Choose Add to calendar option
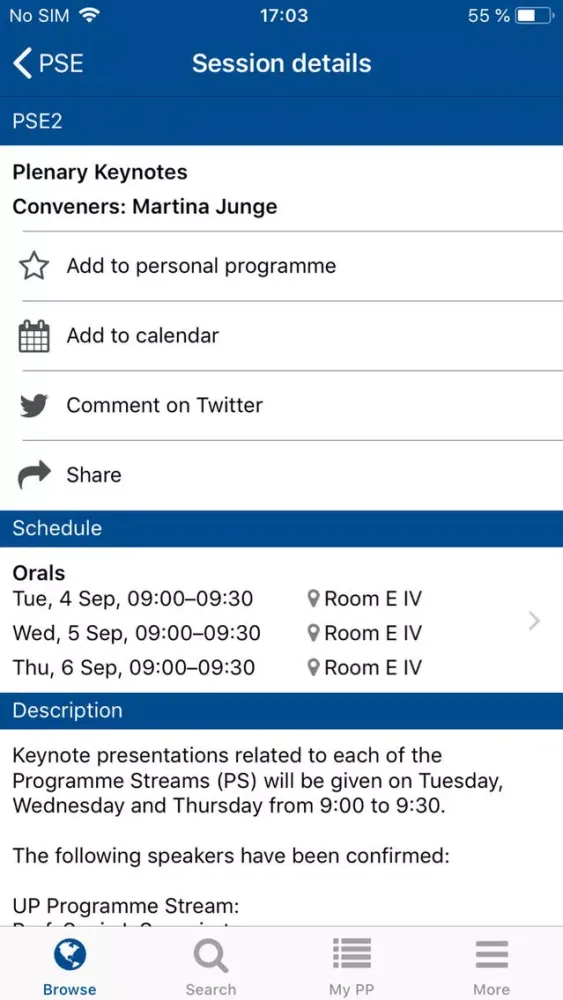This screenshot has width=563, height=1000. click(x=143, y=335)
